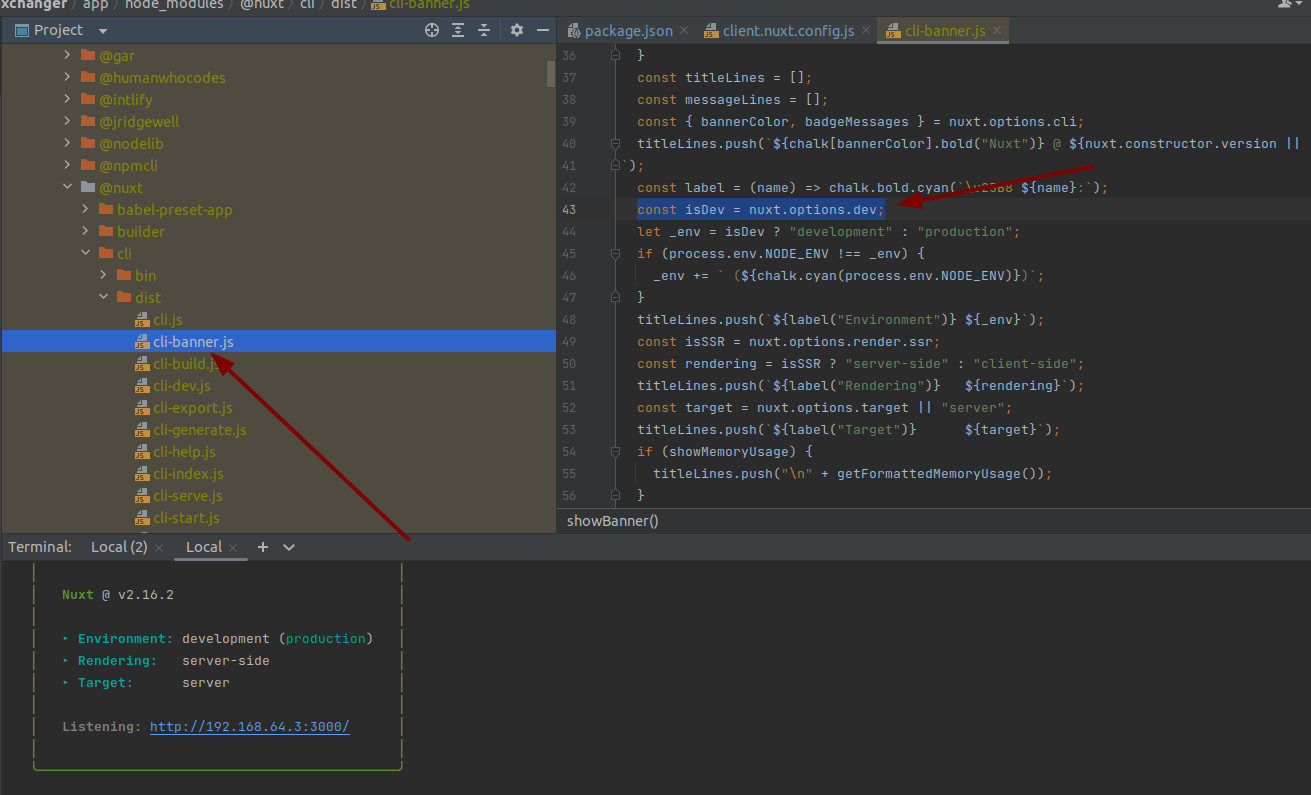Viewport: 1311px width, 795px height.
Task: Open the Project panel settings gear
Action: pyautogui.click(x=516, y=30)
